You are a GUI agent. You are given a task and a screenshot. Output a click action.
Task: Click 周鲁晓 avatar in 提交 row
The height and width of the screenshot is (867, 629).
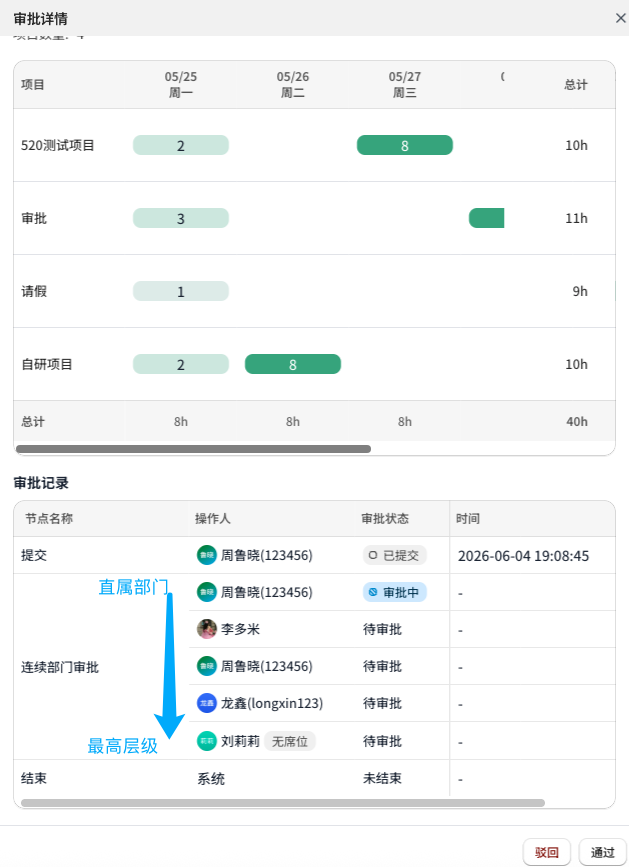[x=207, y=555]
